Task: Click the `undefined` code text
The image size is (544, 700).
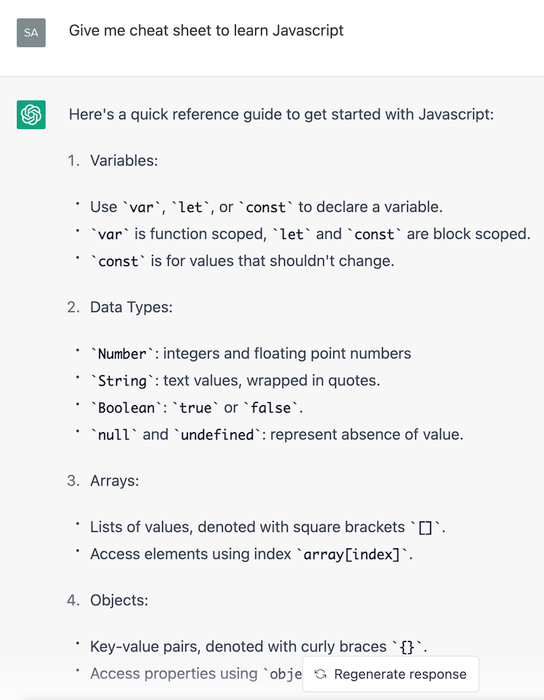Action: (x=217, y=435)
